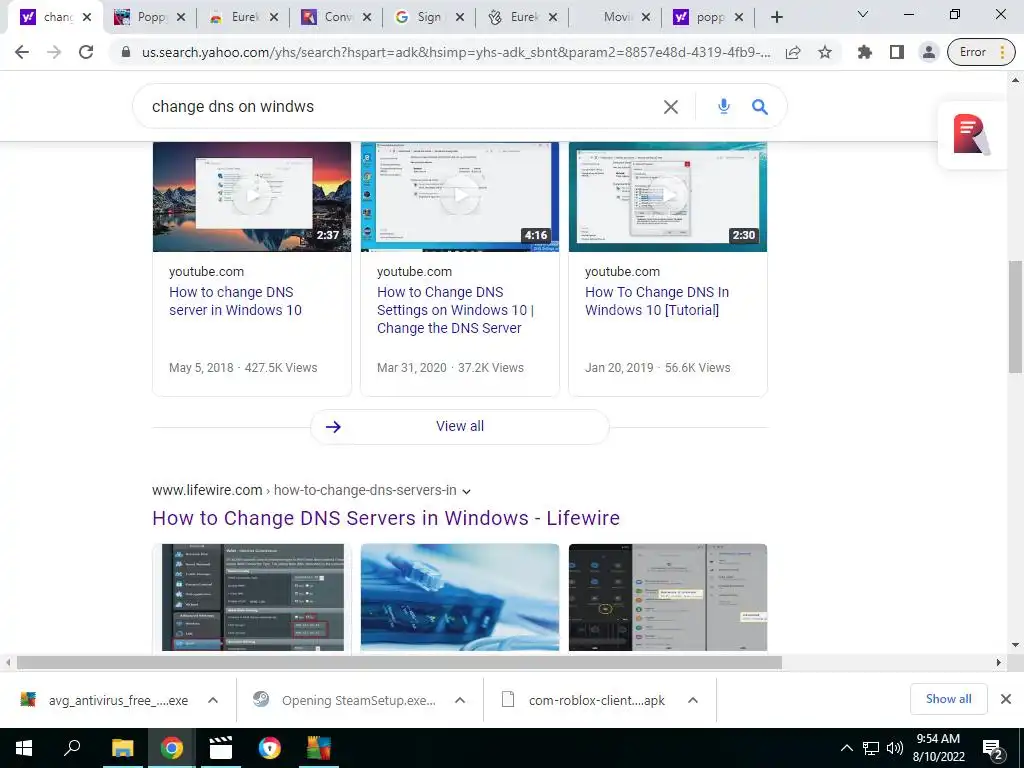Open File Explorer from taskbar
The width and height of the screenshot is (1024, 768).
[122, 748]
